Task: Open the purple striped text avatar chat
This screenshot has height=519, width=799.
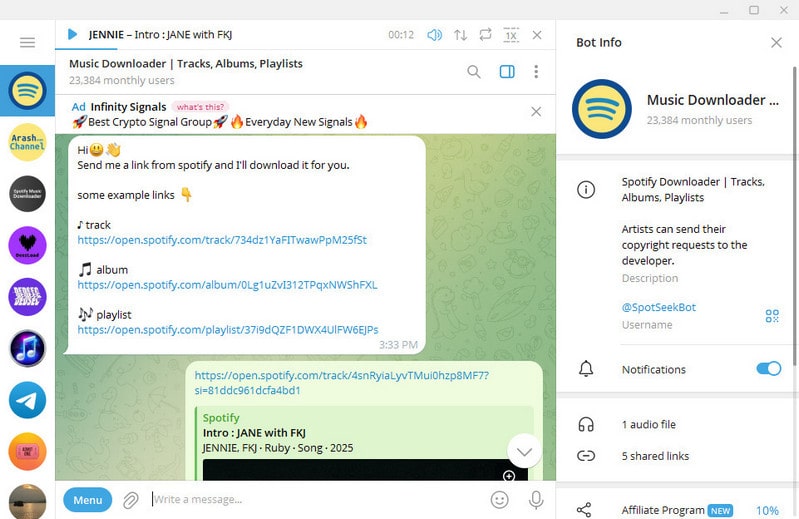Action: tap(28, 297)
